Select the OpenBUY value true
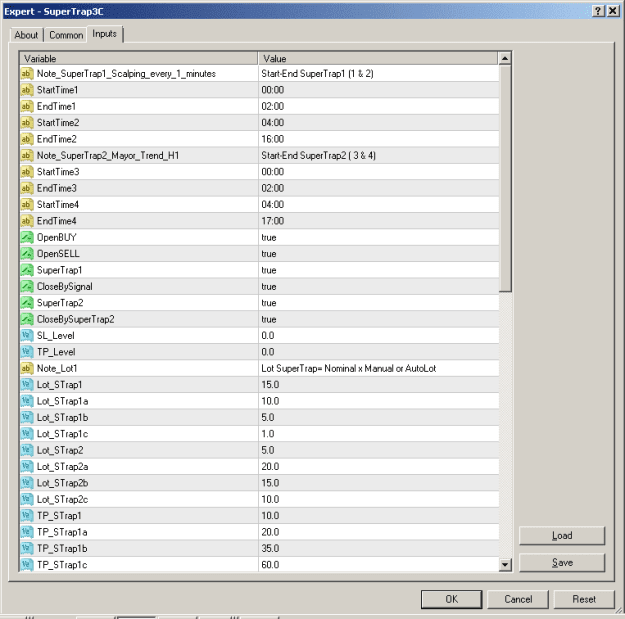The height and width of the screenshot is (619, 625). coord(269,238)
